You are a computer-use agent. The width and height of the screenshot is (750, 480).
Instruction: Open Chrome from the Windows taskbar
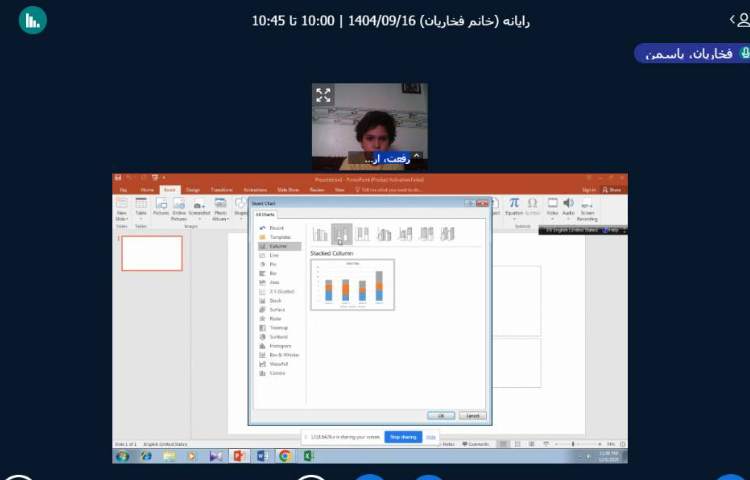(x=285, y=456)
